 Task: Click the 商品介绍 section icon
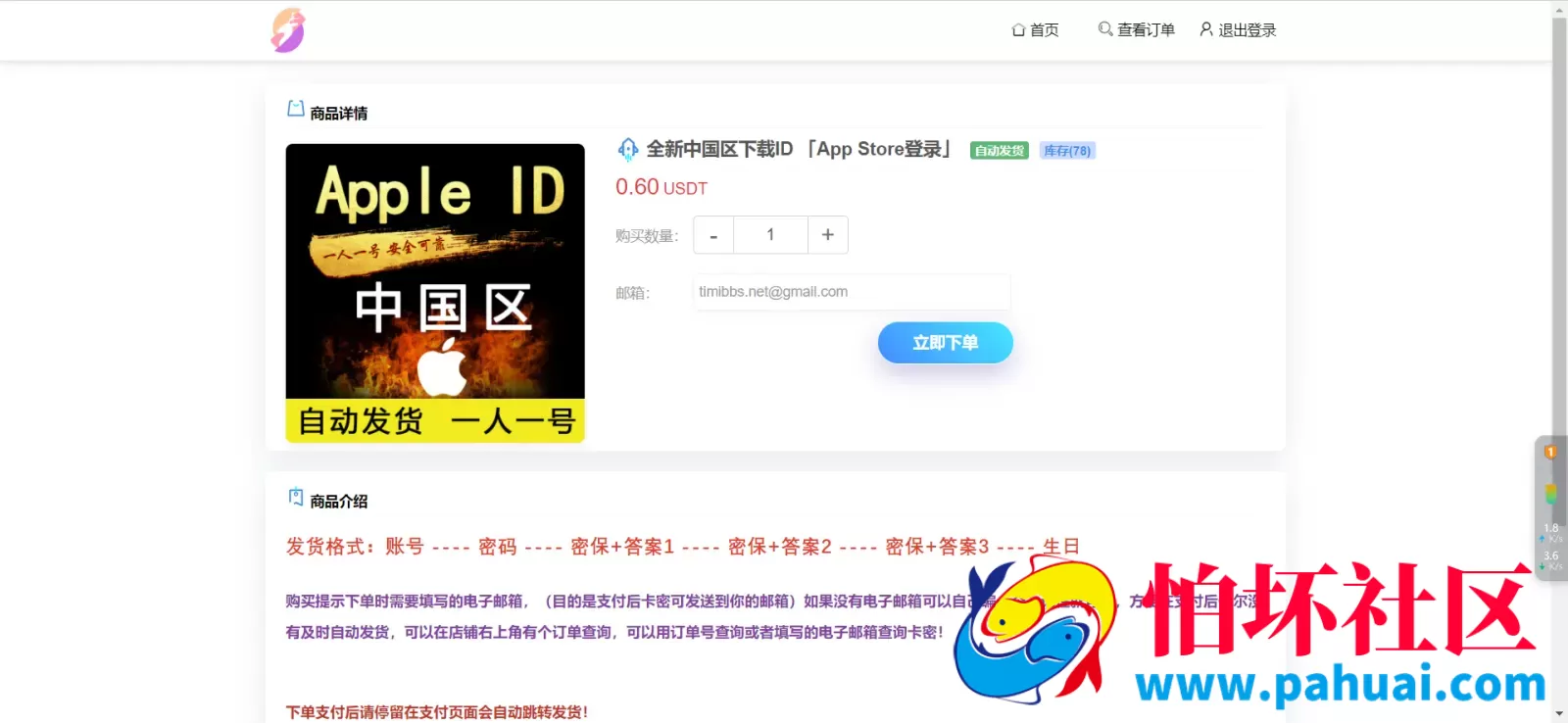295,497
